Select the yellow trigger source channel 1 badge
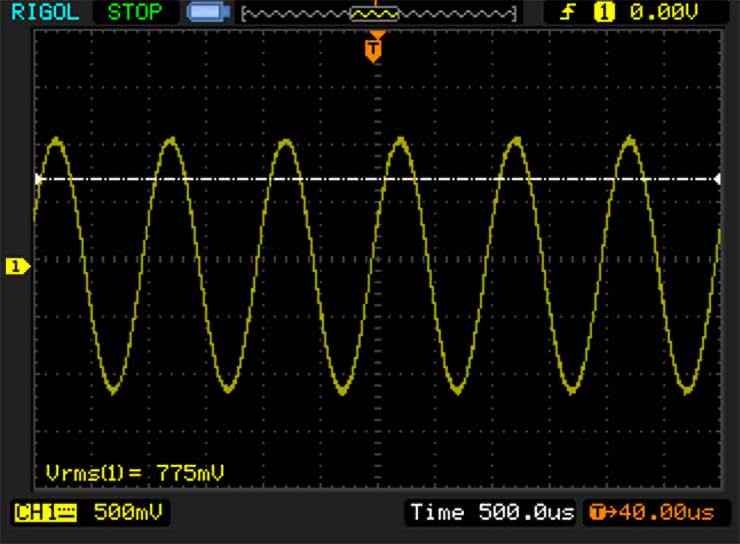This screenshot has height=544, width=740. tap(603, 13)
